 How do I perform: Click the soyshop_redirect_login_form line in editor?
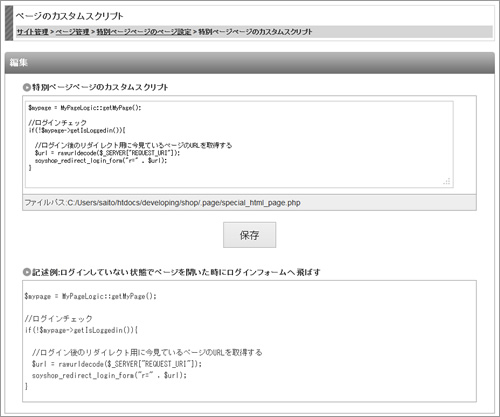[x=101, y=160]
